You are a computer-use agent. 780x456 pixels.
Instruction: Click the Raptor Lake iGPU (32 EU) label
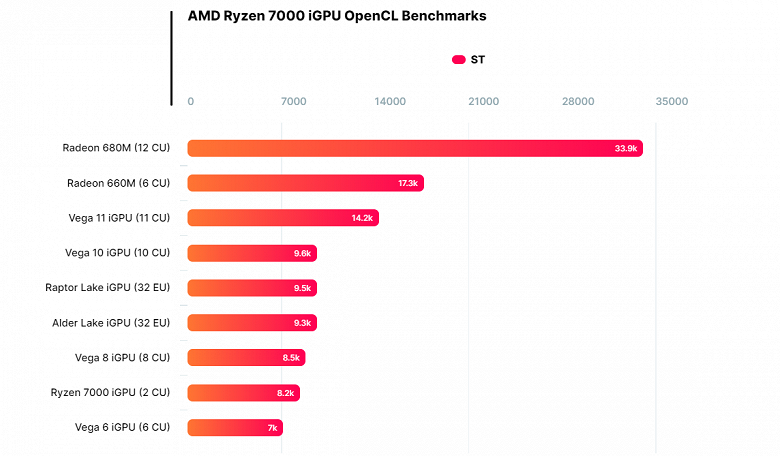tap(107, 287)
